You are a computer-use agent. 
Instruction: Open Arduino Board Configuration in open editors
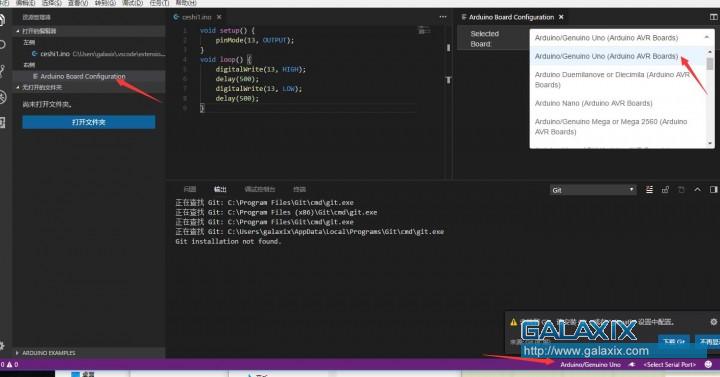point(83,76)
